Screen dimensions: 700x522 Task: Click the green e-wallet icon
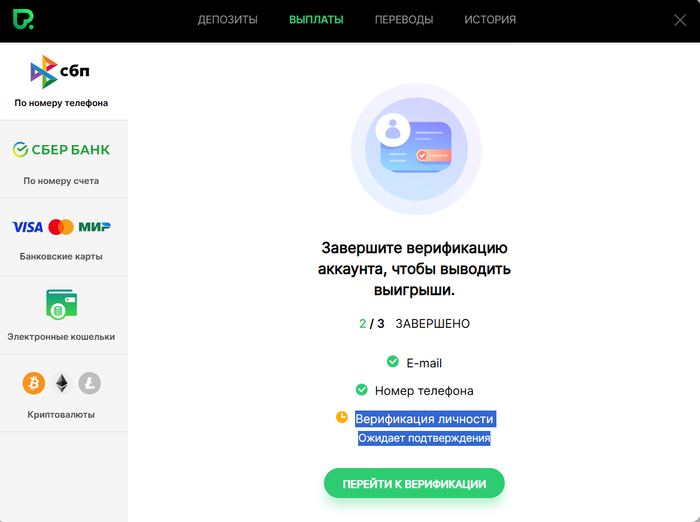point(62,304)
